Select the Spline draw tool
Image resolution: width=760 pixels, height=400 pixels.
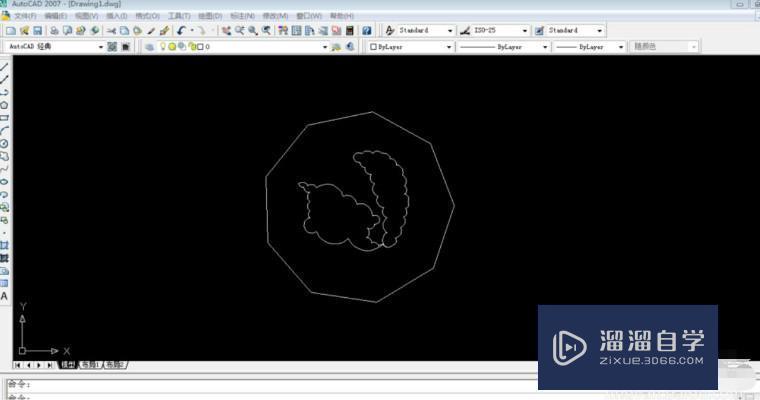(4, 169)
